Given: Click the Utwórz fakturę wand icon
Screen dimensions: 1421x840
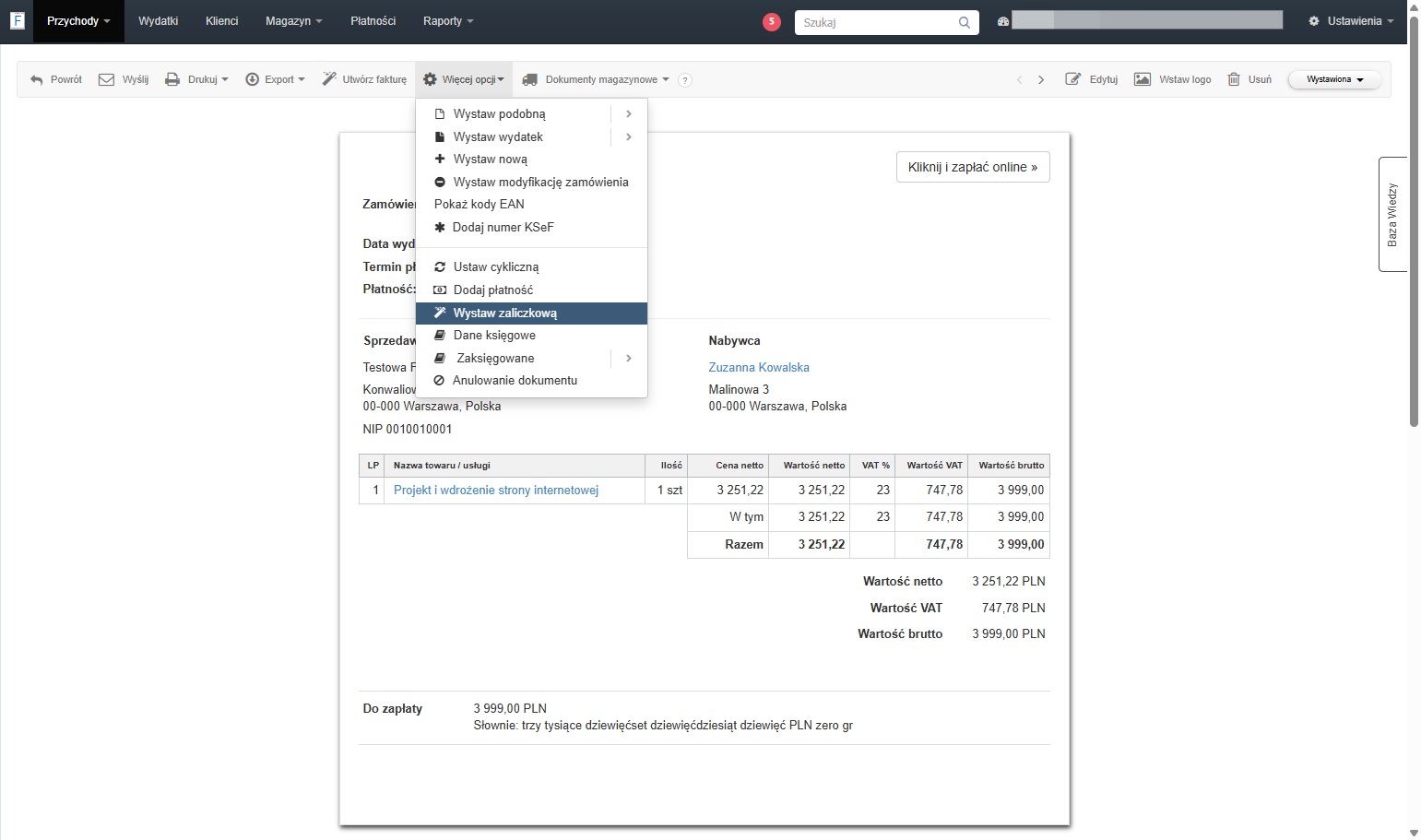Looking at the screenshot, I should point(329,79).
